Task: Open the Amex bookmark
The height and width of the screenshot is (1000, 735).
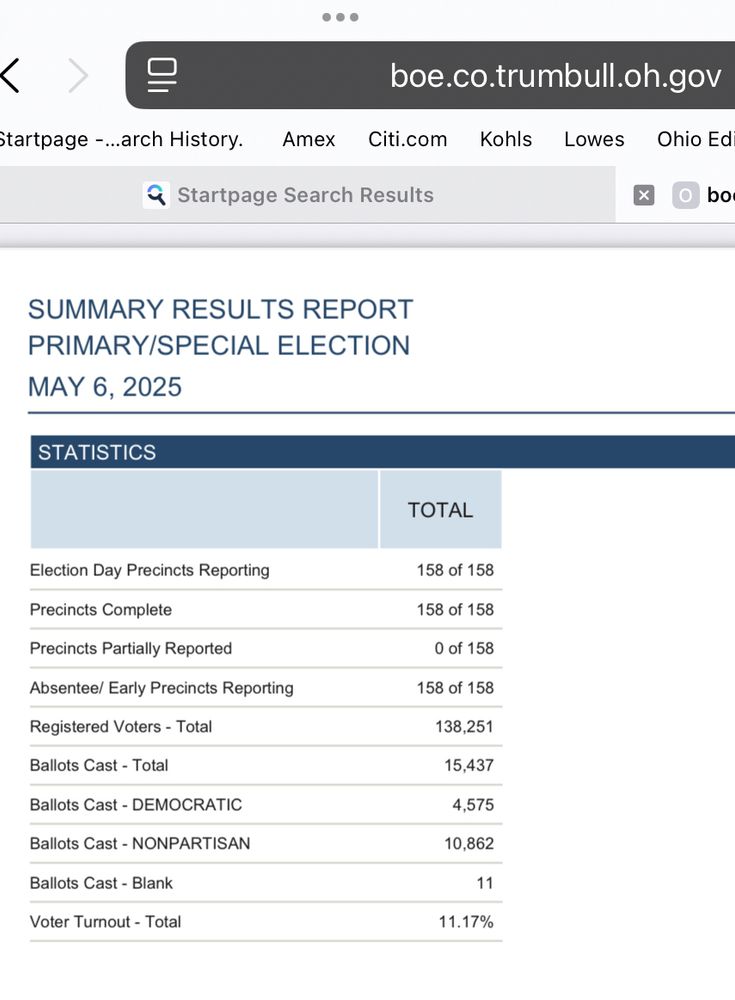Action: [x=309, y=139]
